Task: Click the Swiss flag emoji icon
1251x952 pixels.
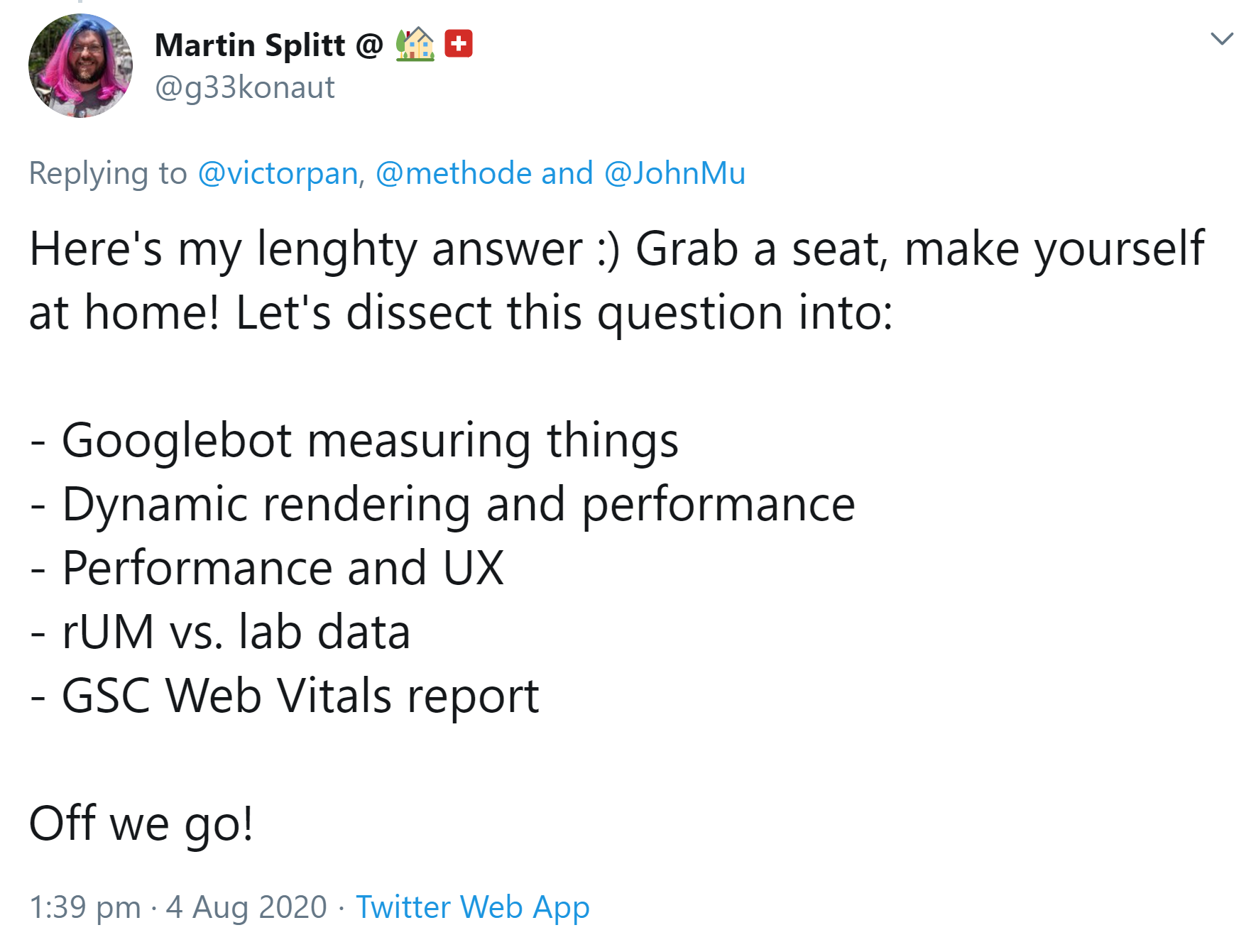Action: tap(459, 44)
